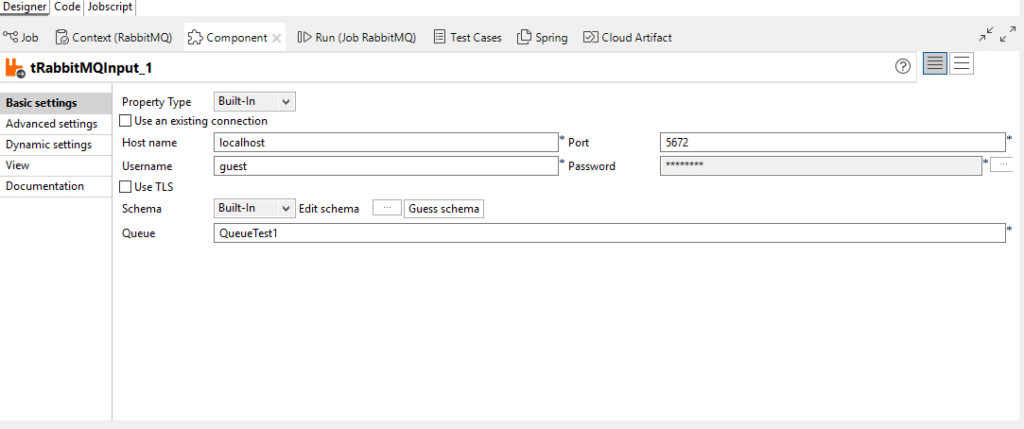The height and width of the screenshot is (429, 1024).
Task: Open the Run (Job RabbitMQ) tab
Action: (x=357, y=37)
